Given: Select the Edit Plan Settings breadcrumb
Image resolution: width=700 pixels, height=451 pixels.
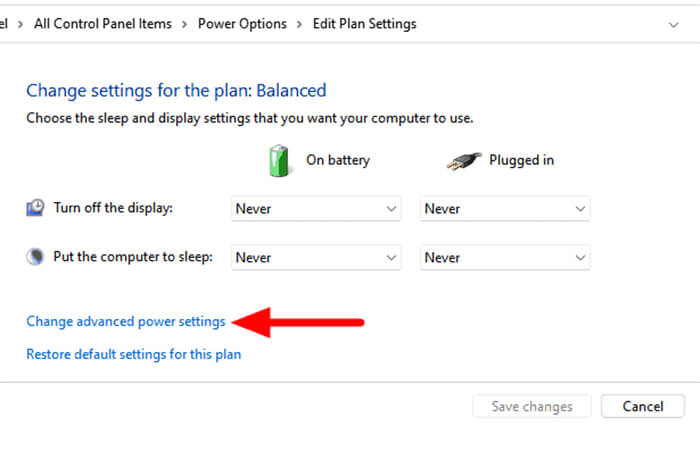Looking at the screenshot, I should (364, 24).
